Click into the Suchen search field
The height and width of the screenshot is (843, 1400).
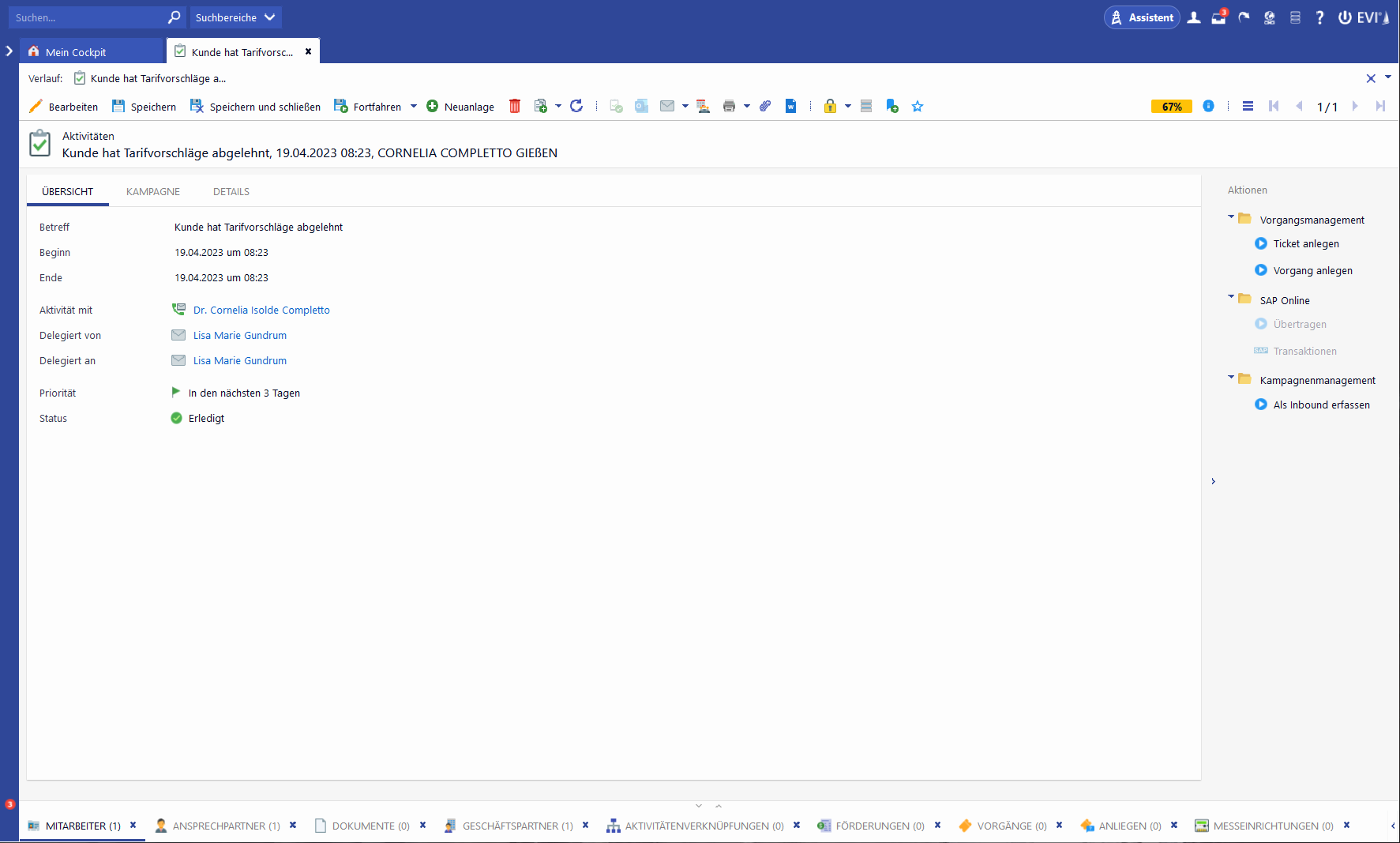(x=87, y=17)
